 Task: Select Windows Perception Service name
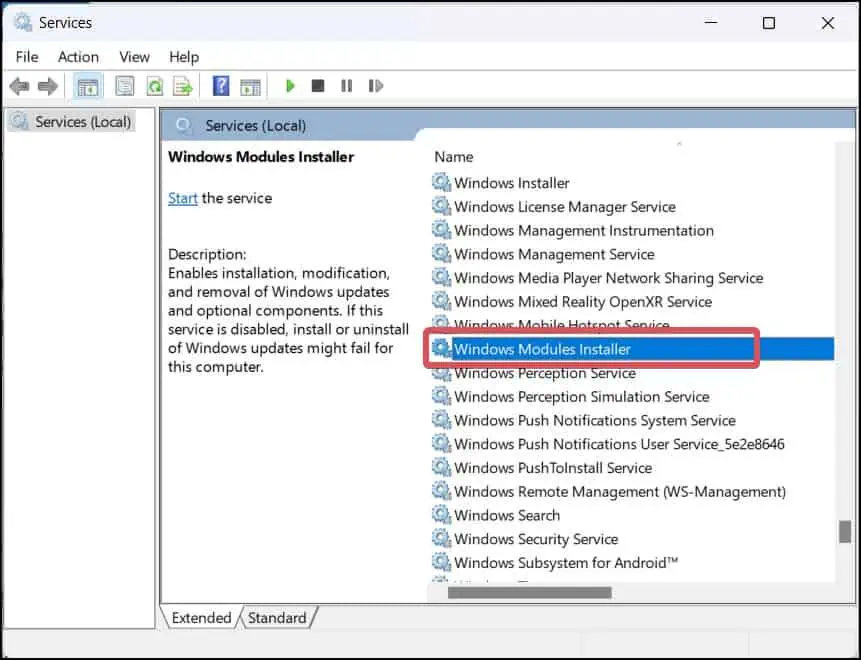click(545, 373)
